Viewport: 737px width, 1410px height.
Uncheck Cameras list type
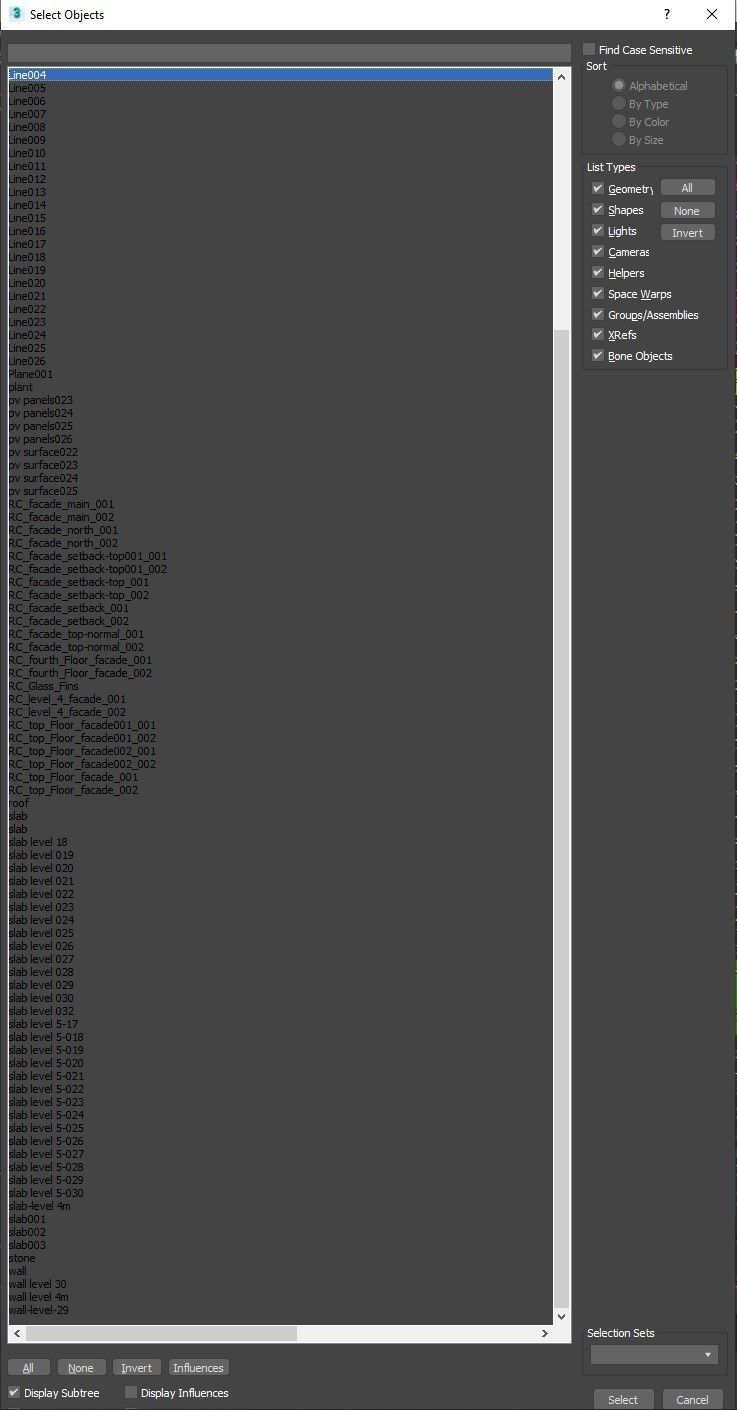[598, 252]
